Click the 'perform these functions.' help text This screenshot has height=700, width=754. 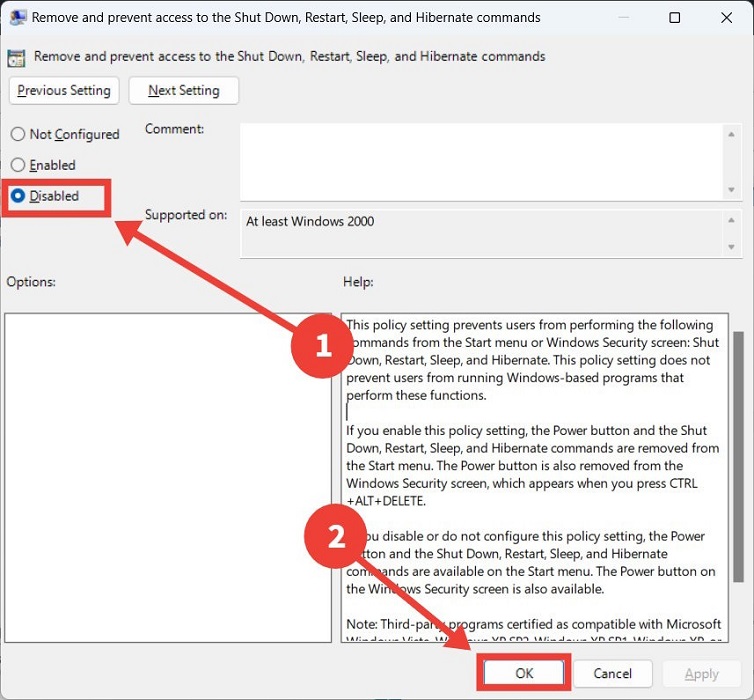pyautogui.click(x=416, y=395)
